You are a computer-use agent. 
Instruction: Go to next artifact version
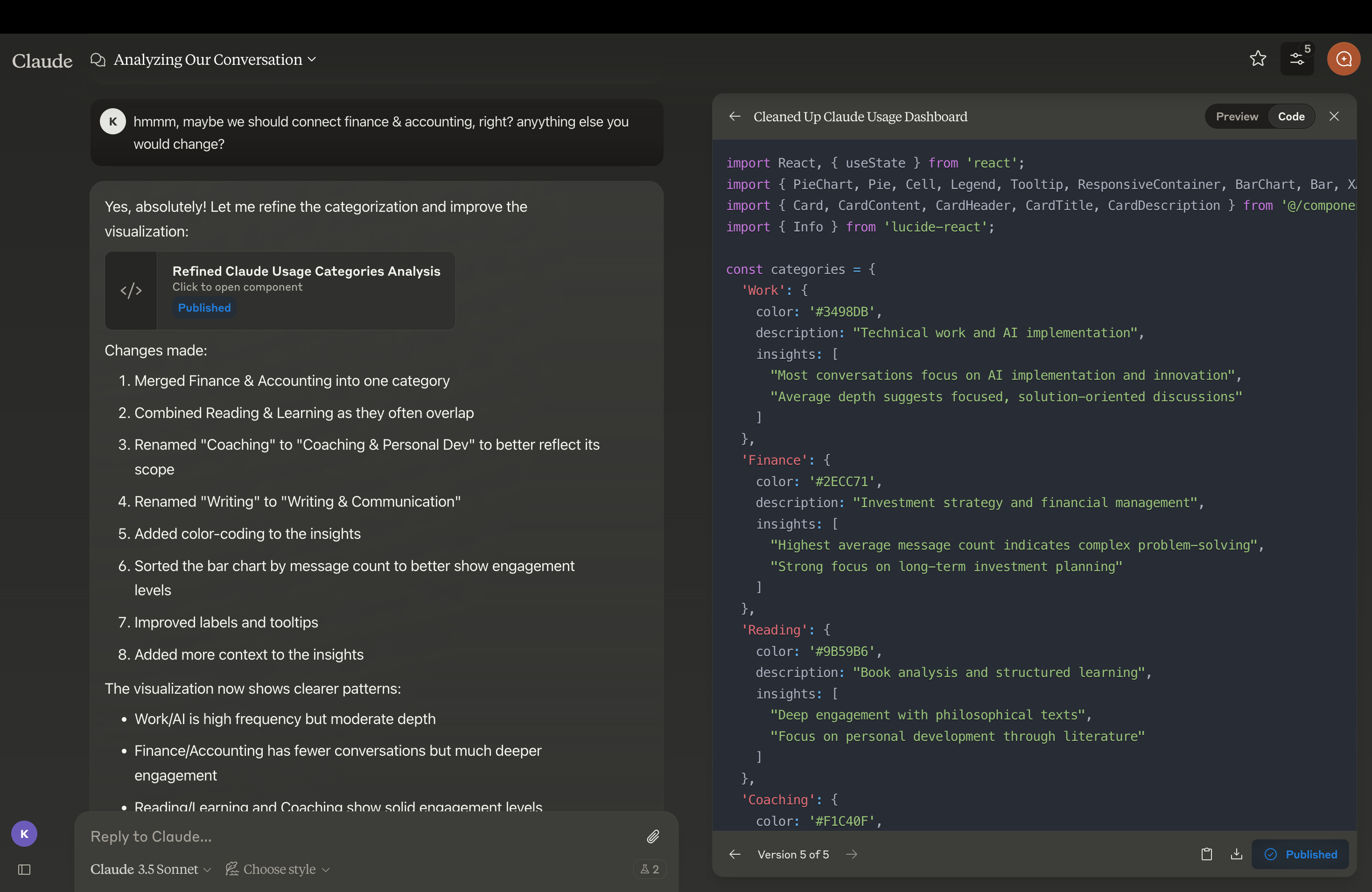(852, 854)
